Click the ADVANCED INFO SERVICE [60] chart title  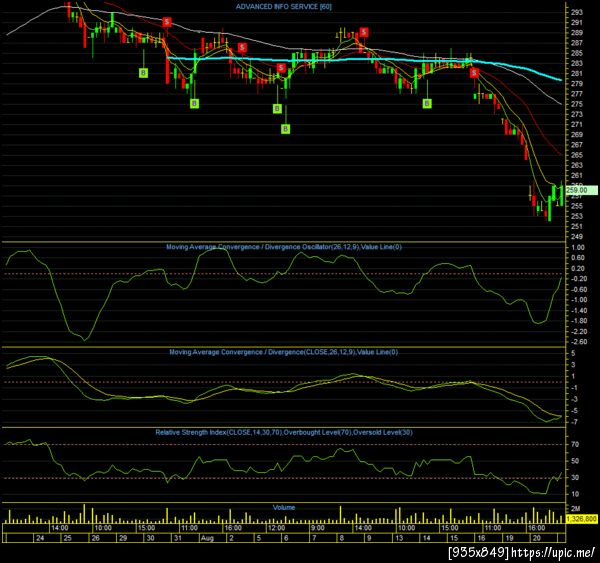[x=284, y=7]
